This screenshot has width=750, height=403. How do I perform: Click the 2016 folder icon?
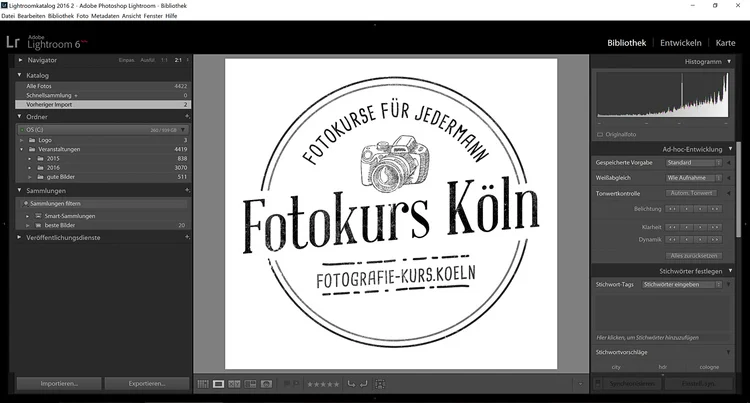41,167
